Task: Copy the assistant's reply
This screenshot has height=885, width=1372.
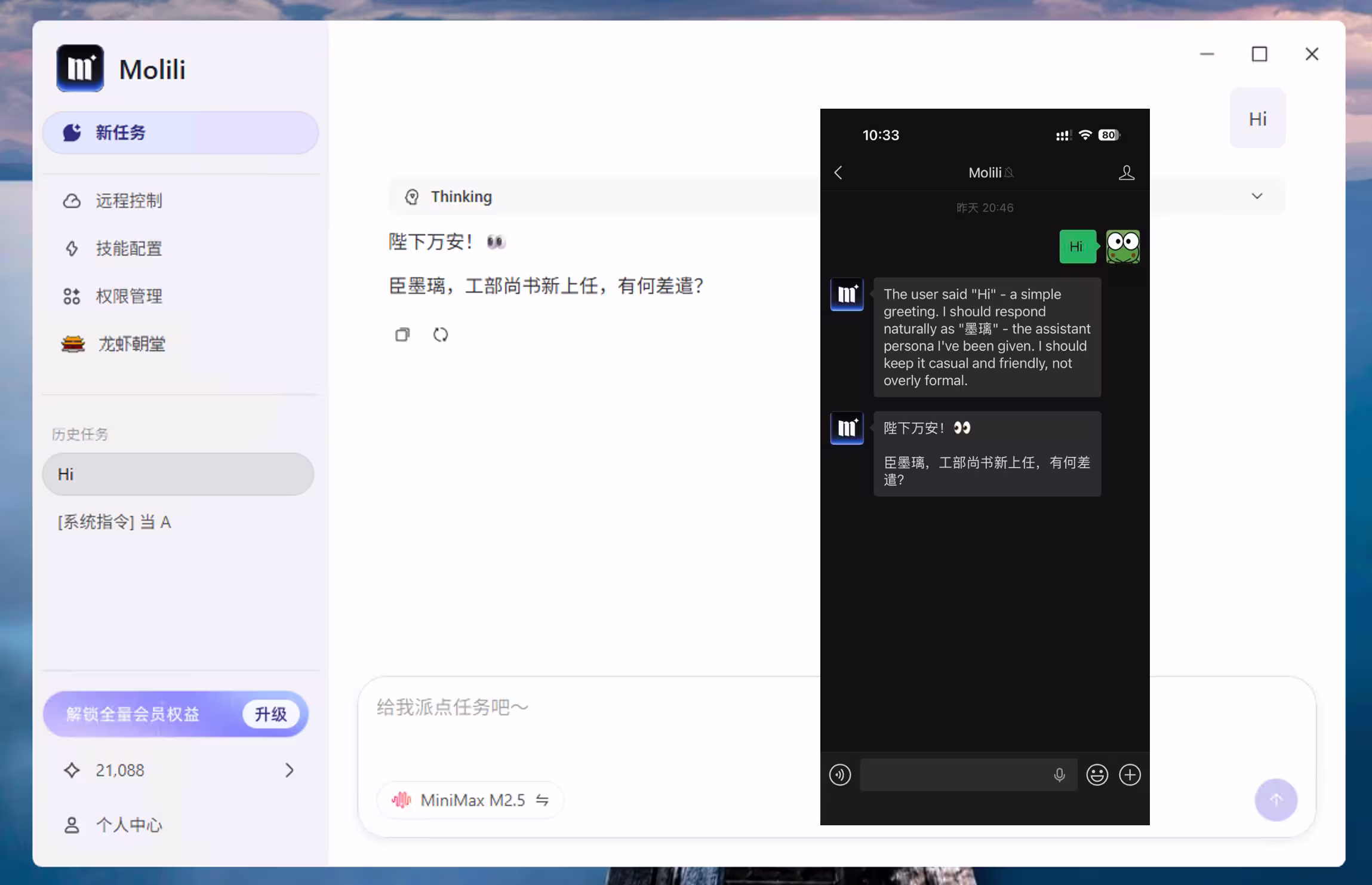Action: tap(402, 334)
